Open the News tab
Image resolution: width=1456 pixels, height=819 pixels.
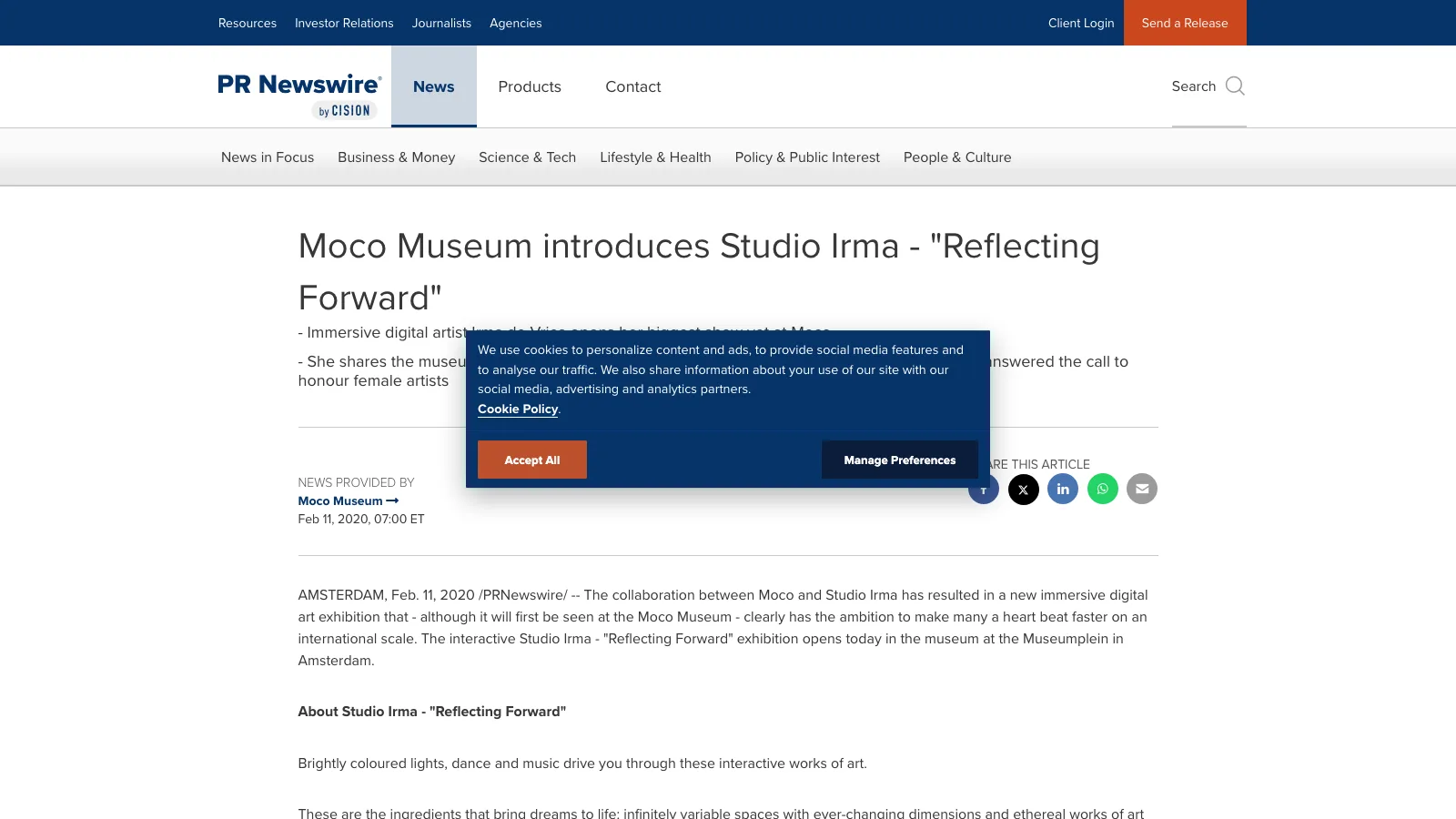pyautogui.click(x=434, y=86)
